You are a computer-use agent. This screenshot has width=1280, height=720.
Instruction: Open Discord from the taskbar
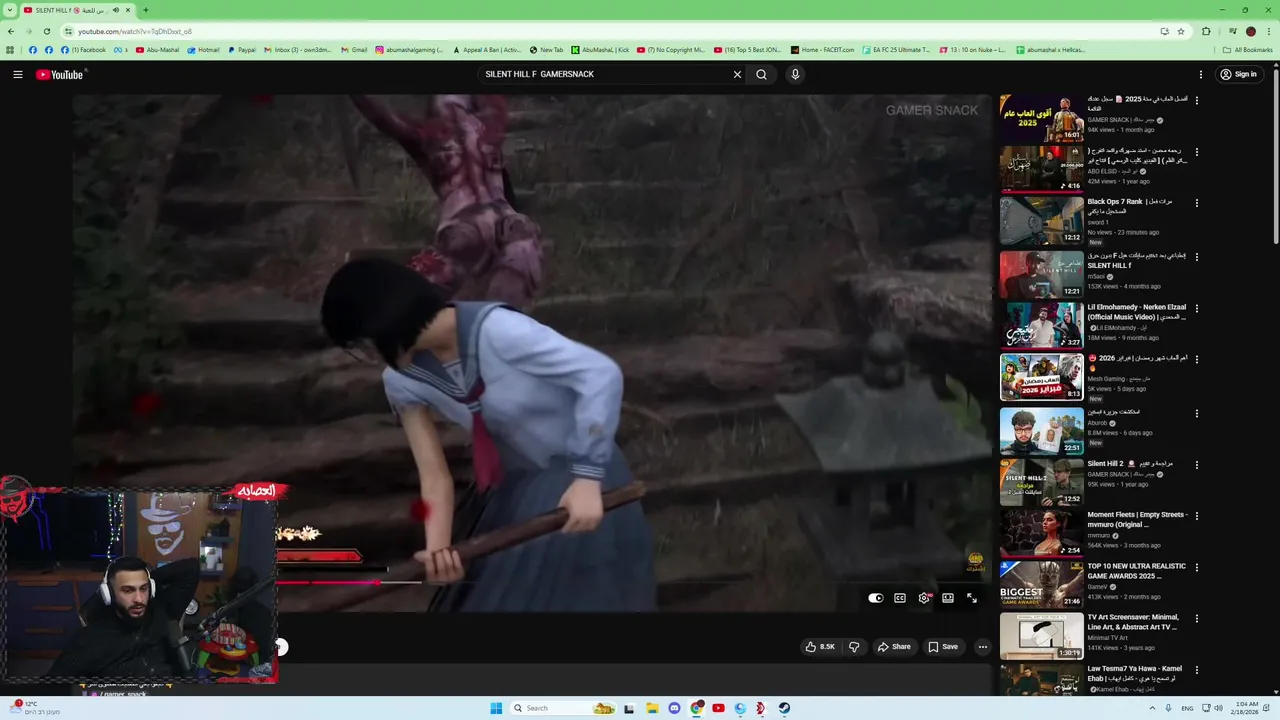674,708
